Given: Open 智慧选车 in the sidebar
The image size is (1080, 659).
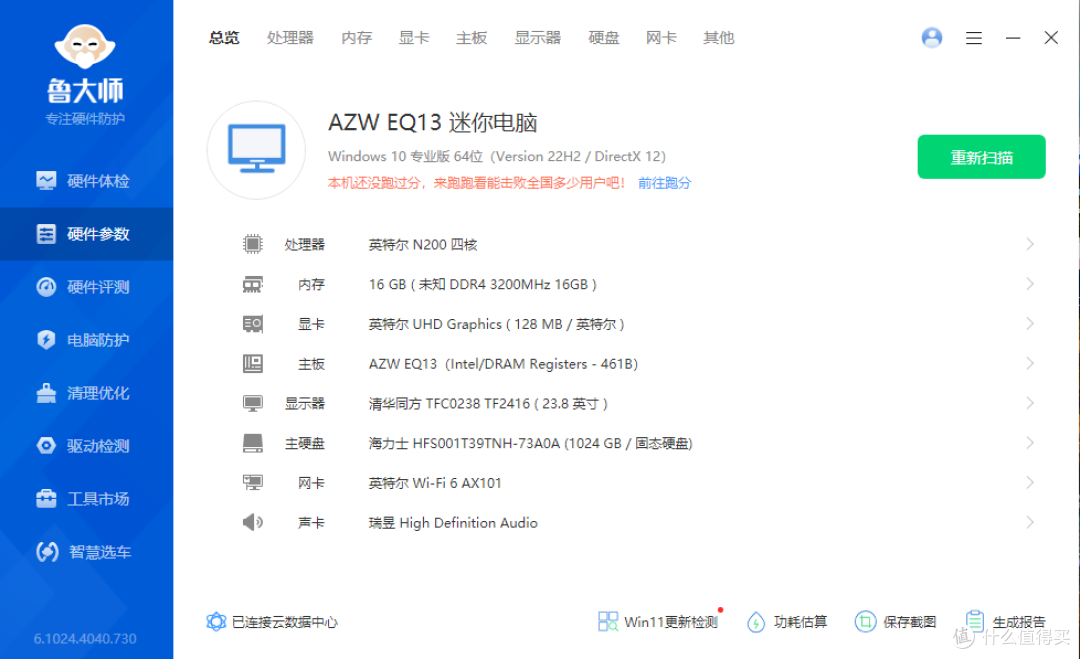Looking at the screenshot, I should pyautogui.click(x=86, y=552).
